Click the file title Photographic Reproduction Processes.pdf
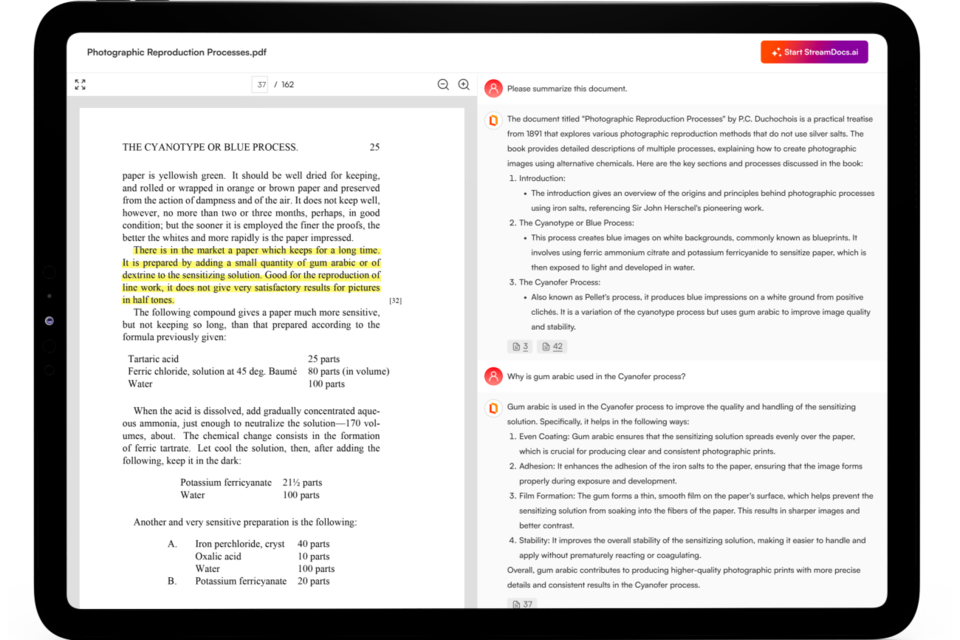Screen dimensions: 960x640 coord(176,52)
